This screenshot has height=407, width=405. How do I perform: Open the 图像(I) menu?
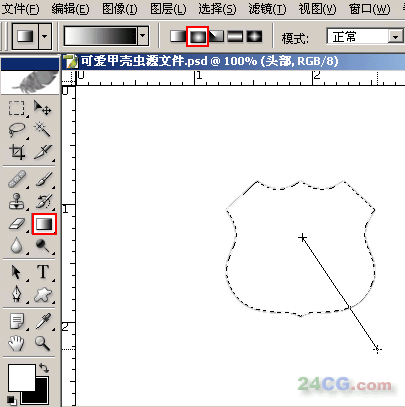coord(120,8)
